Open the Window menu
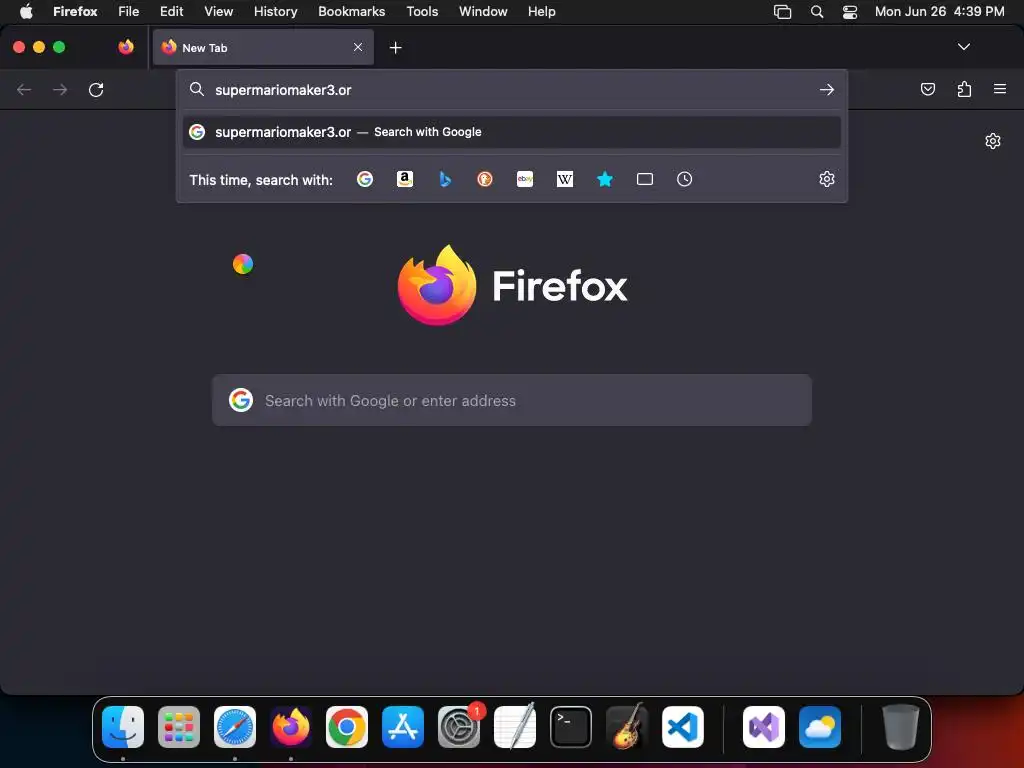1024x768 pixels. [483, 11]
